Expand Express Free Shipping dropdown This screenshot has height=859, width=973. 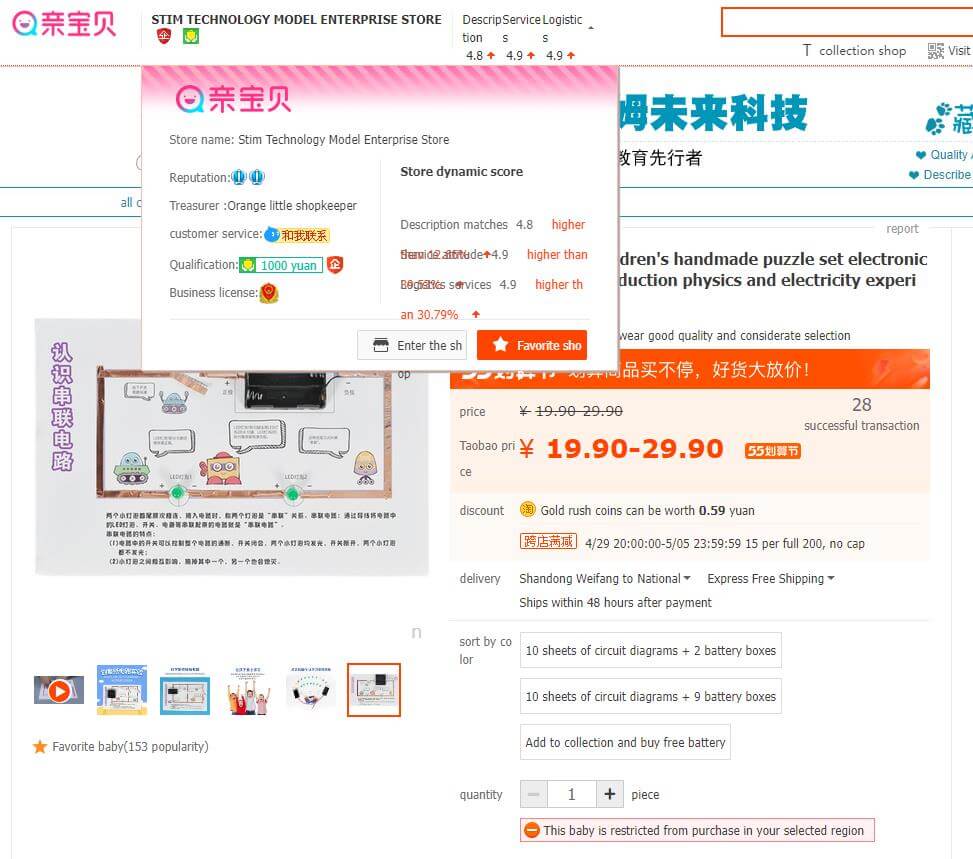[x=771, y=578]
